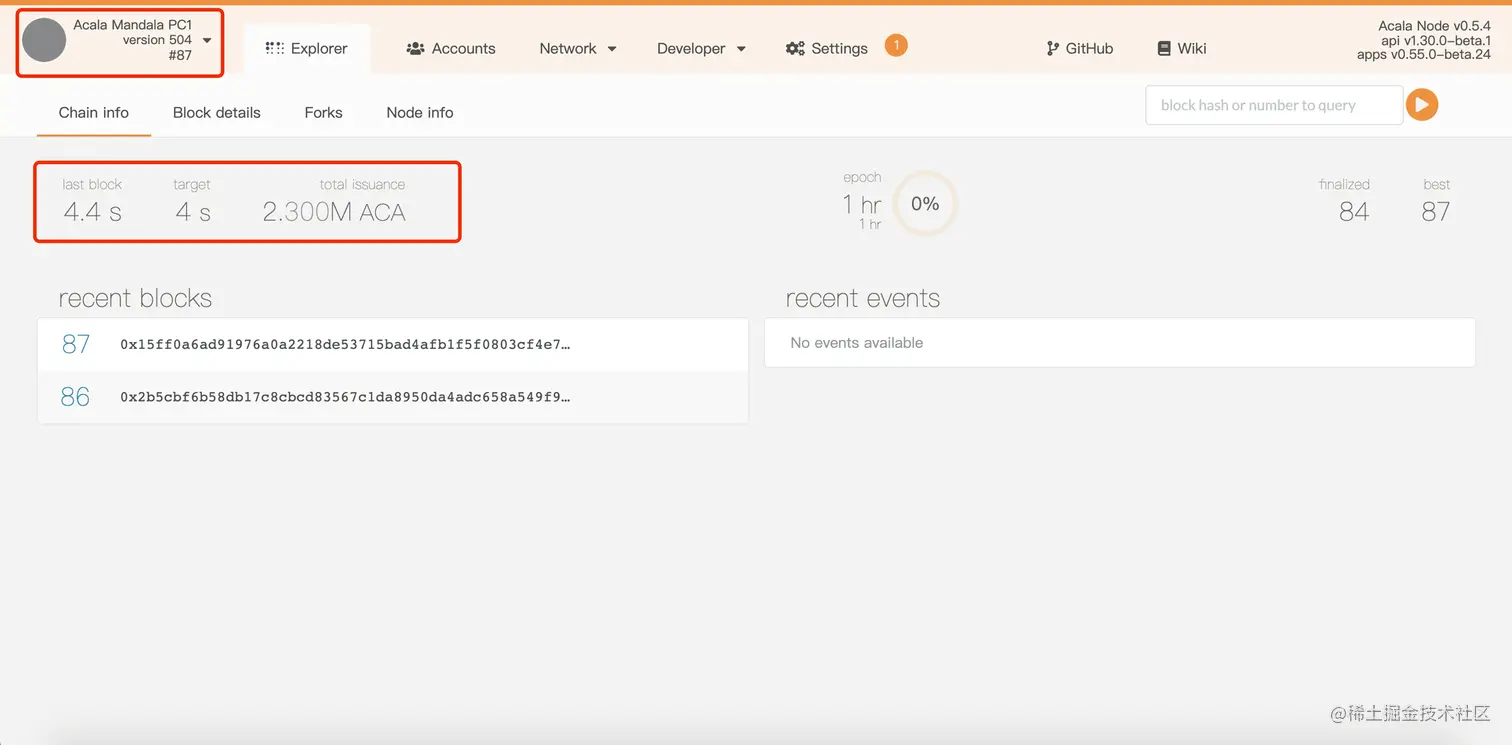Click the Wiki book icon
1512x745 pixels.
(x=1164, y=48)
